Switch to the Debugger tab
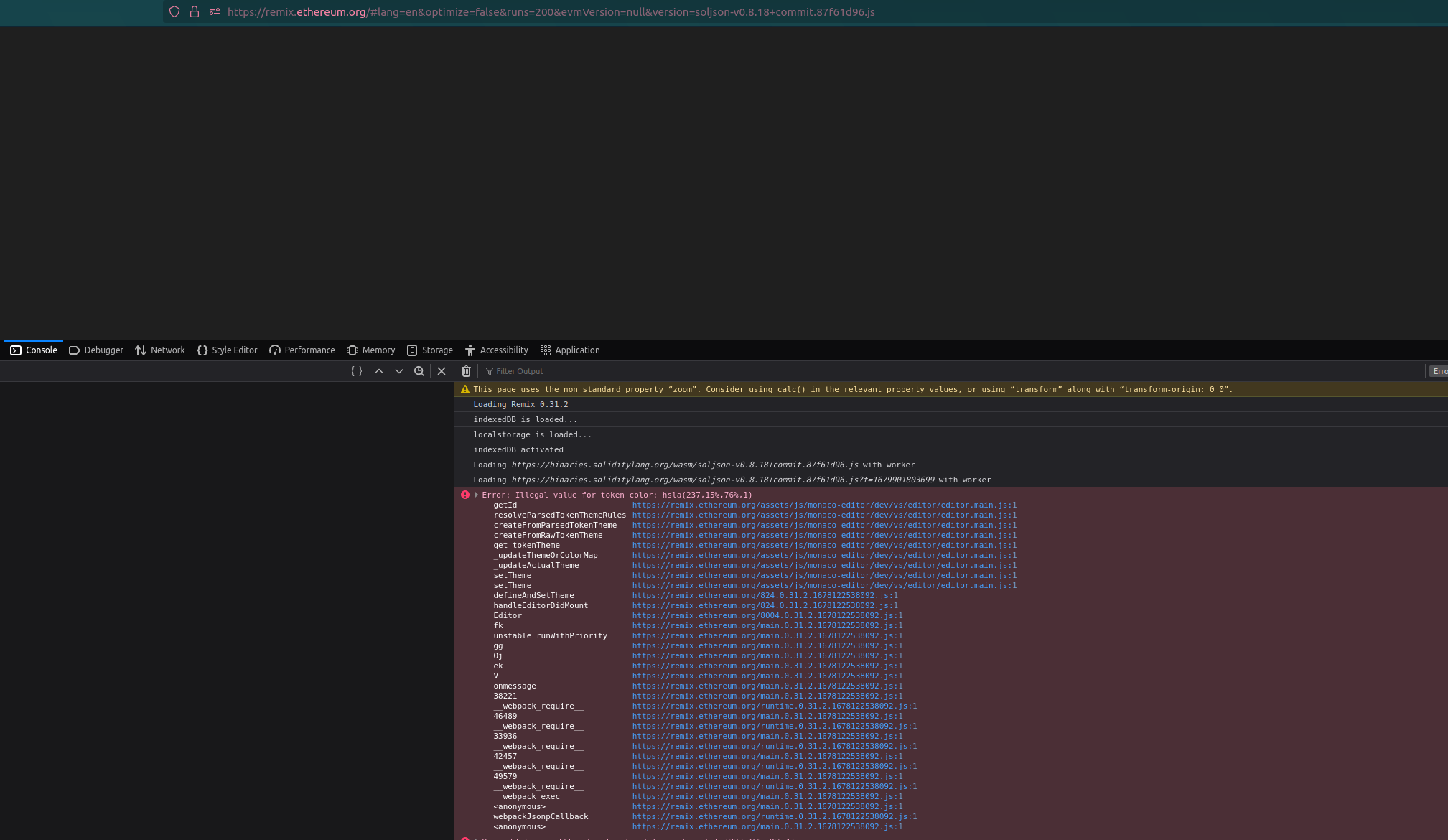This screenshot has width=1448, height=840. [96, 350]
